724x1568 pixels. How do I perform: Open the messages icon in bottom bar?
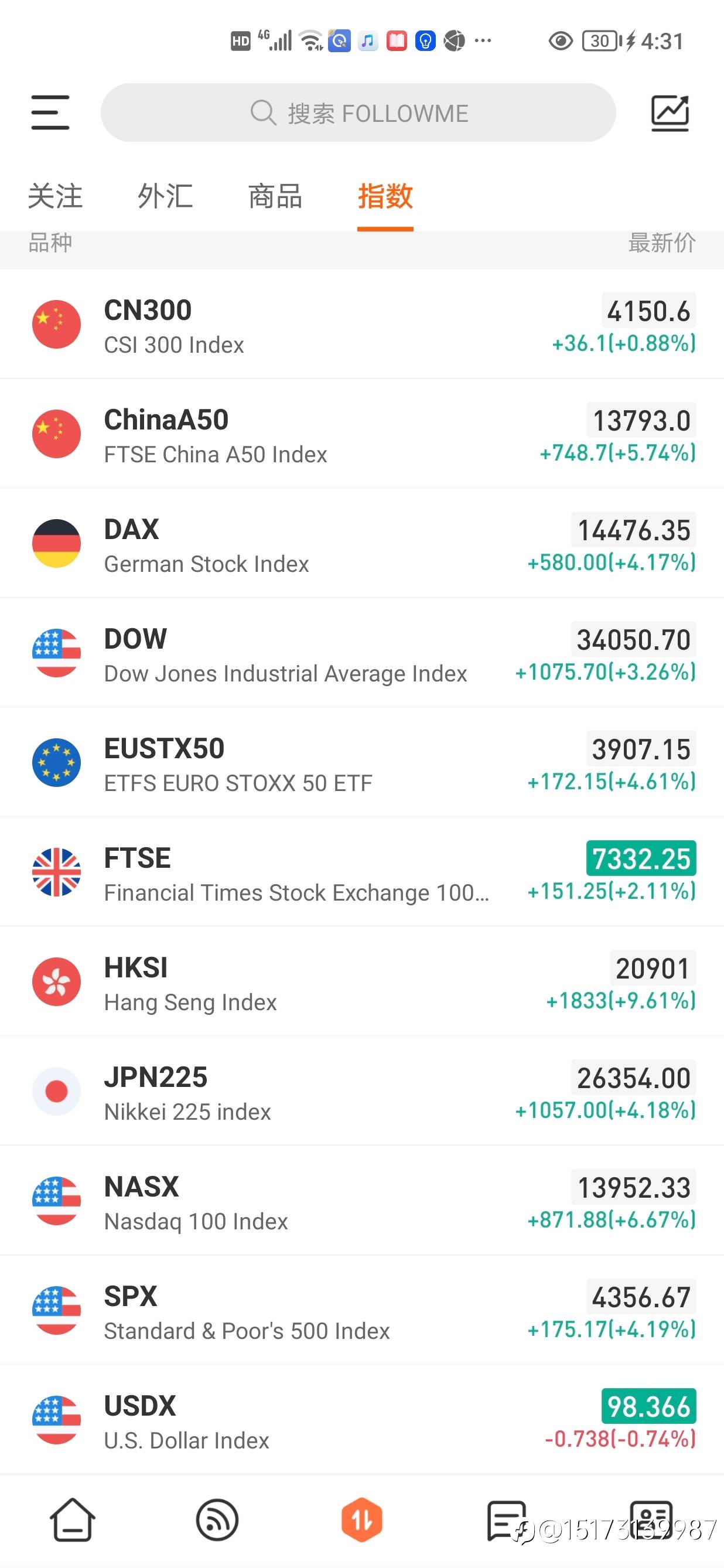coord(506,1520)
